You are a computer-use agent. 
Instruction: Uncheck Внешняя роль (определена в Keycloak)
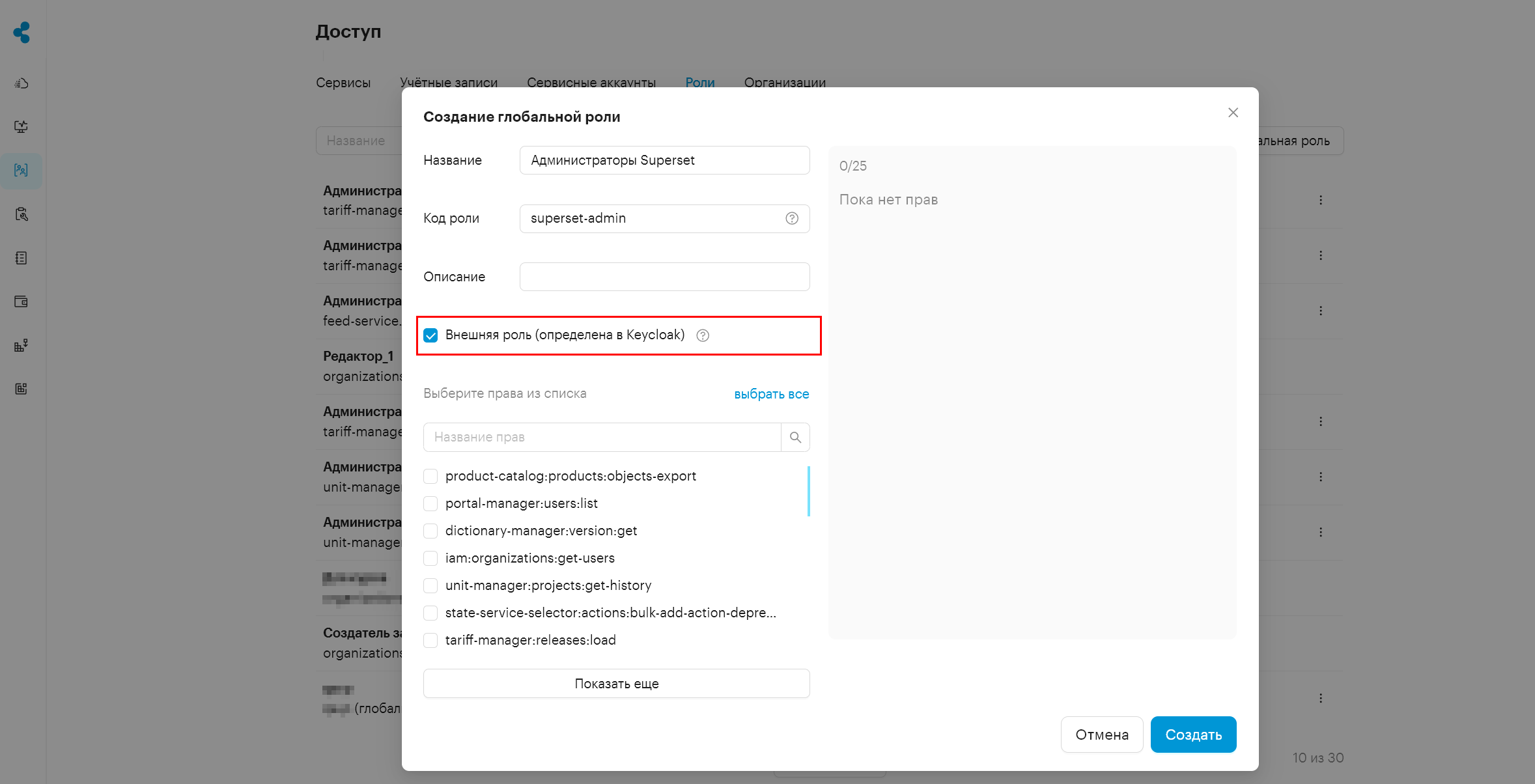[430, 335]
